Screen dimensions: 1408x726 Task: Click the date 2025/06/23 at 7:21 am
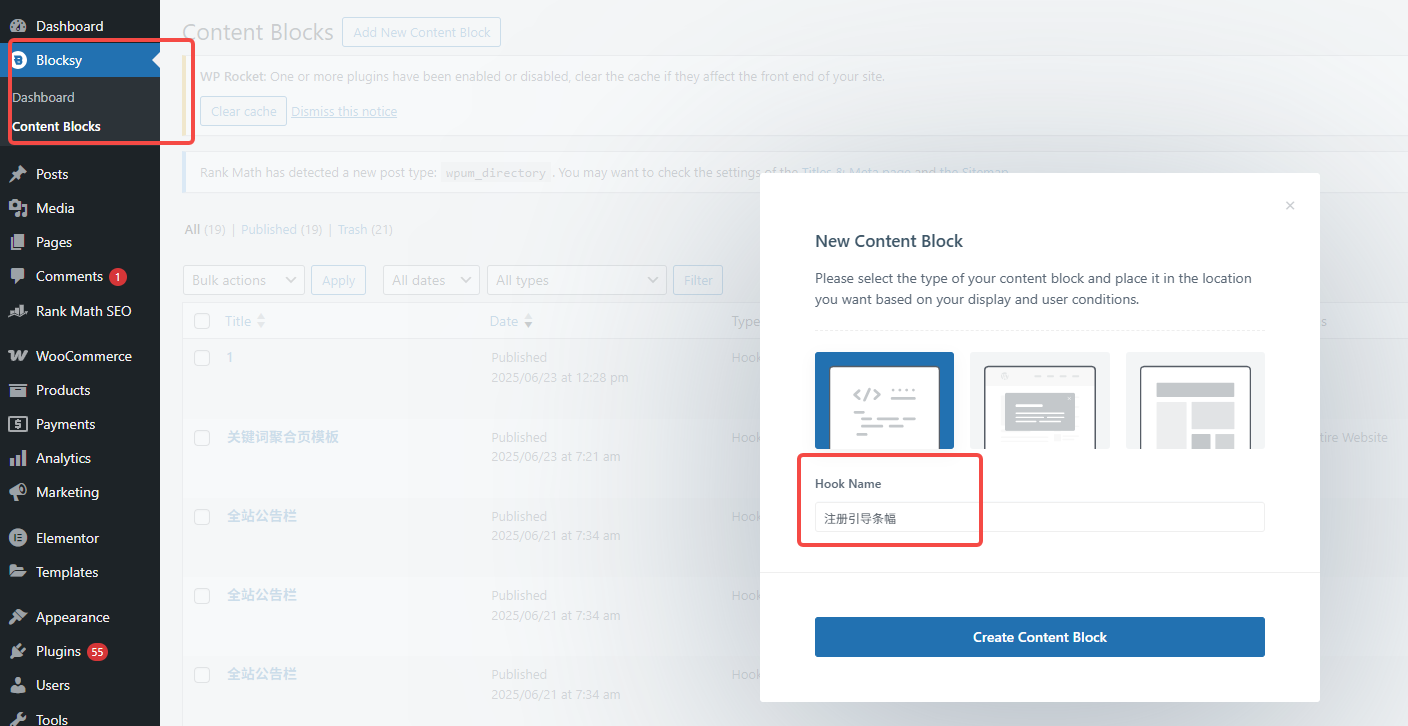(x=556, y=456)
